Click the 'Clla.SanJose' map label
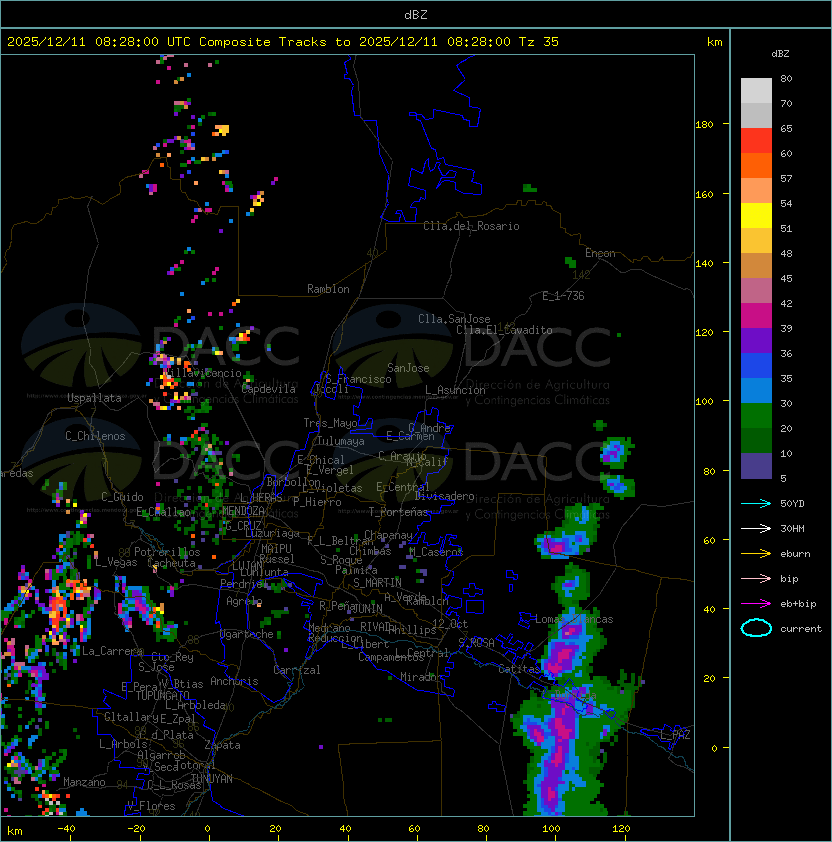The image size is (832, 842). [x=454, y=319]
